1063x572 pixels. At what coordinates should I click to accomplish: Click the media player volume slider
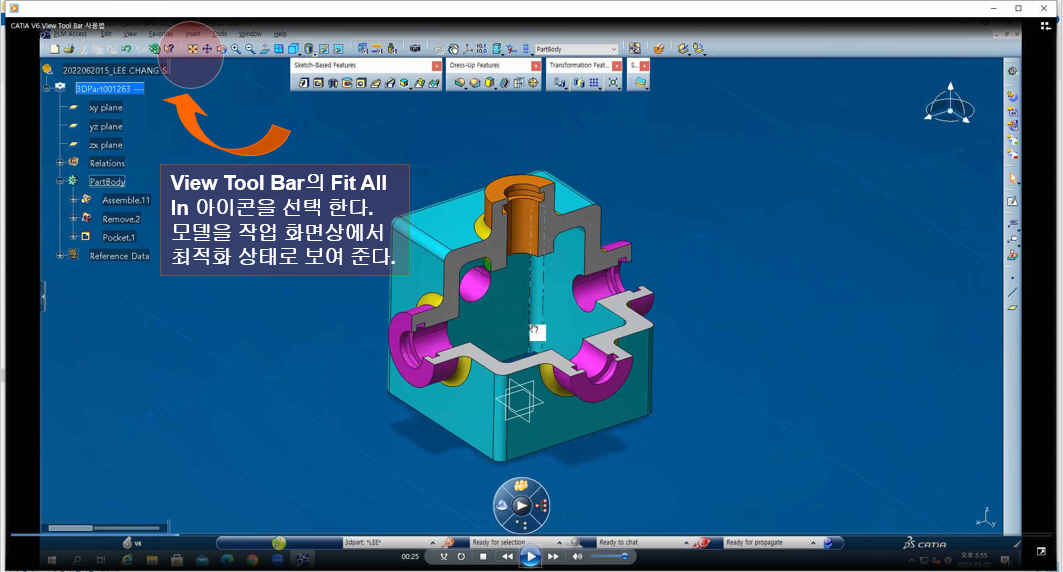pyautogui.click(x=610, y=556)
